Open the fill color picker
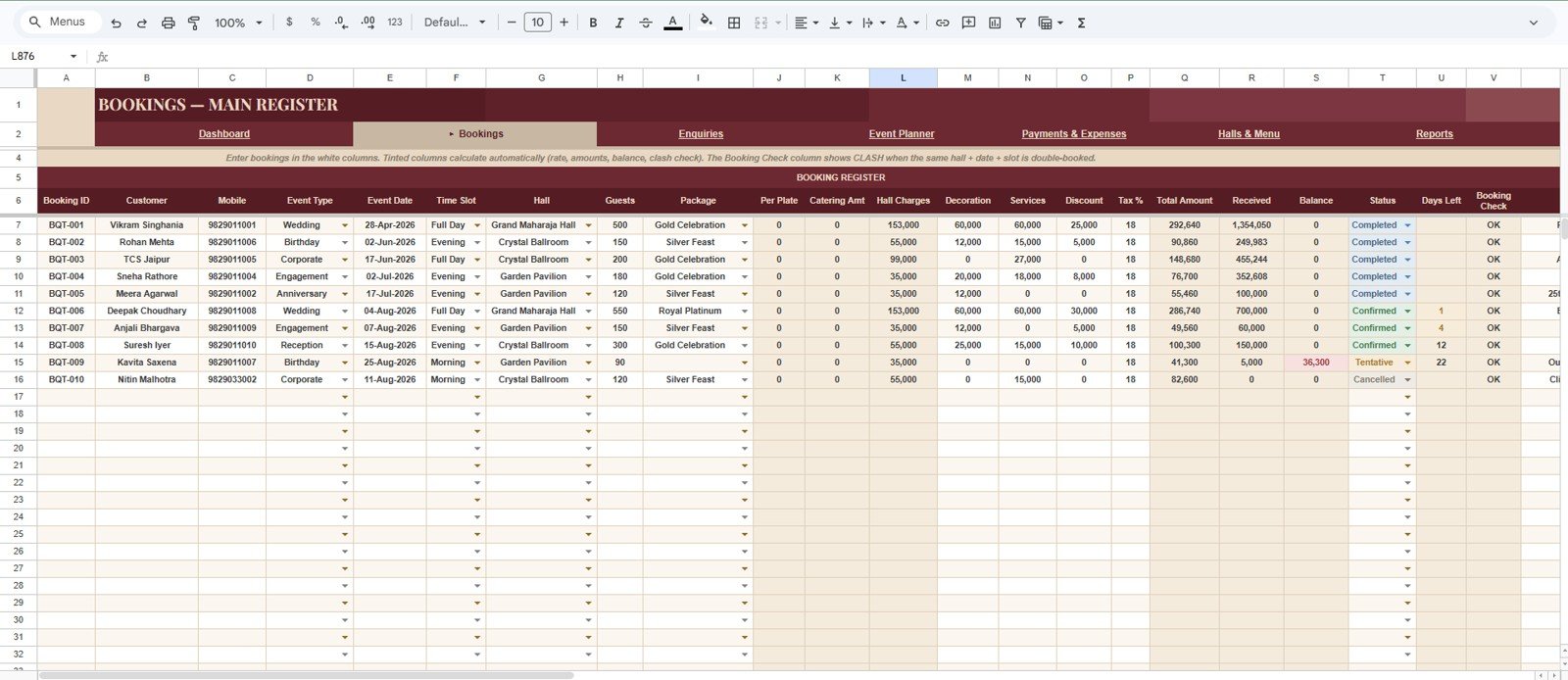Viewport: 1568px width, 680px height. [707, 23]
